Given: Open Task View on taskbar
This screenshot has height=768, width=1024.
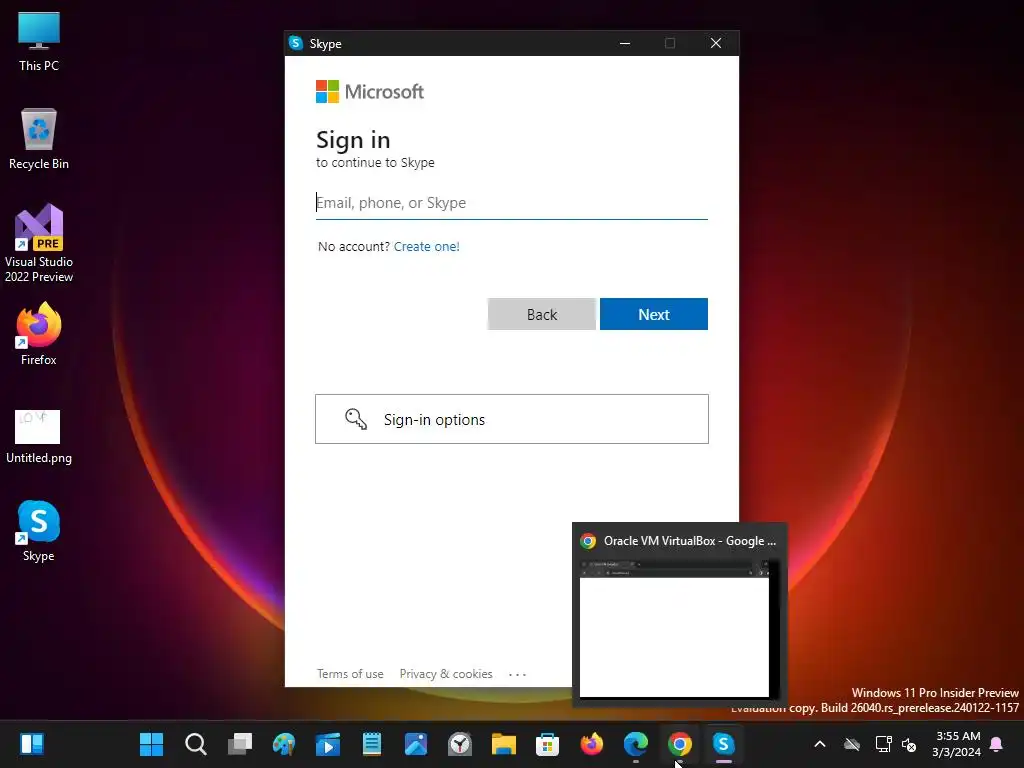Looking at the screenshot, I should tap(240, 744).
